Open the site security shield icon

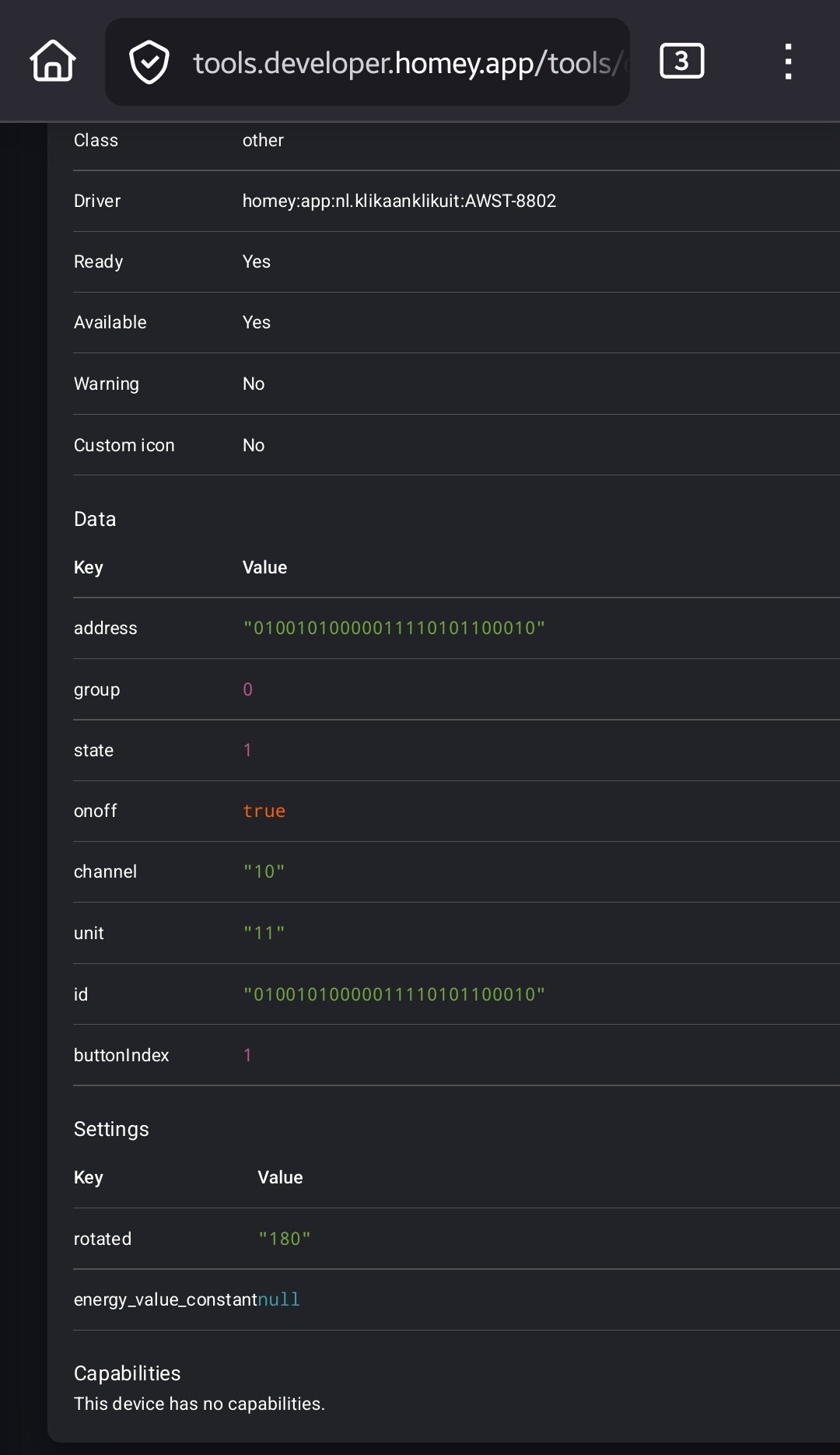pos(149,62)
